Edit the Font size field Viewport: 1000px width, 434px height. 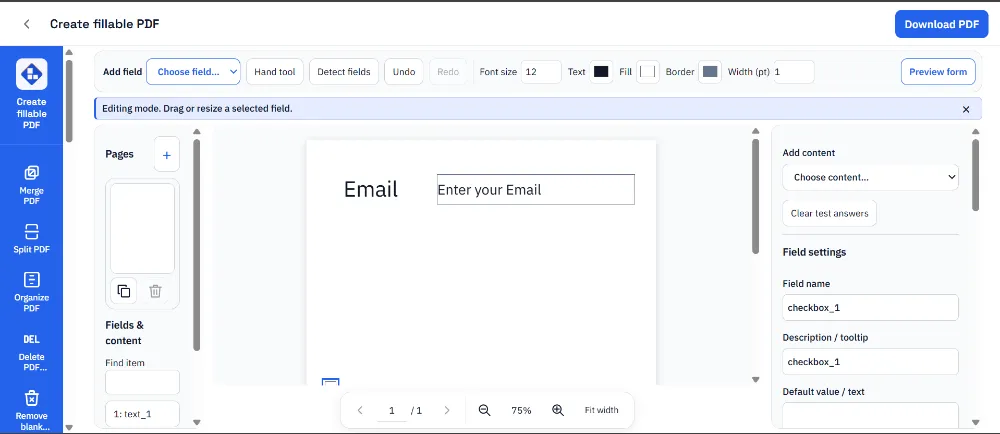pyautogui.click(x=541, y=72)
